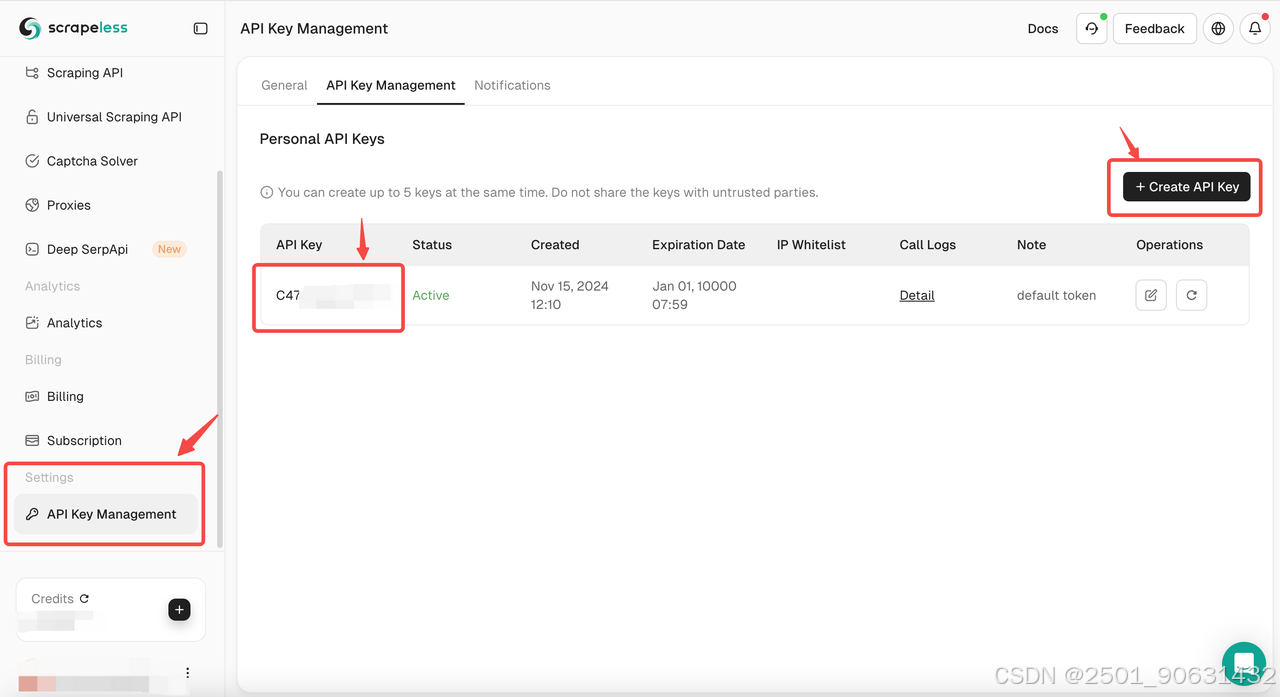The width and height of the screenshot is (1280, 697).
Task: Regenerate the default token key
Action: [1191, 295]
